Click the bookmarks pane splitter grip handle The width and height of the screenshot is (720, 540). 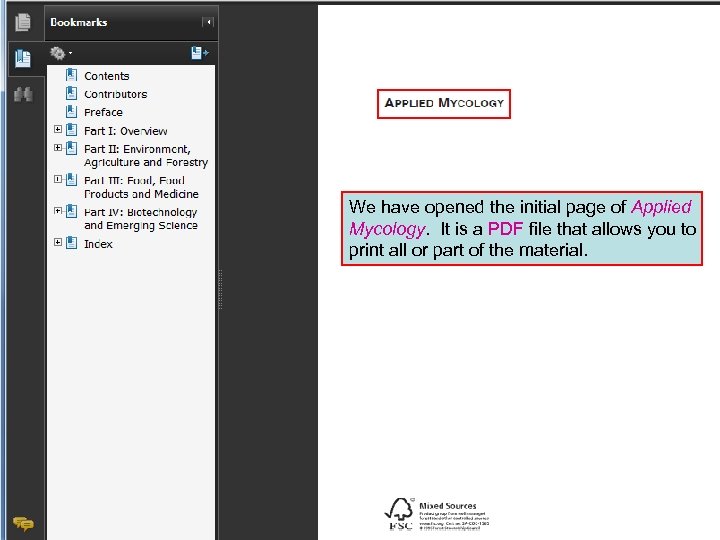[x=220, y=289]
